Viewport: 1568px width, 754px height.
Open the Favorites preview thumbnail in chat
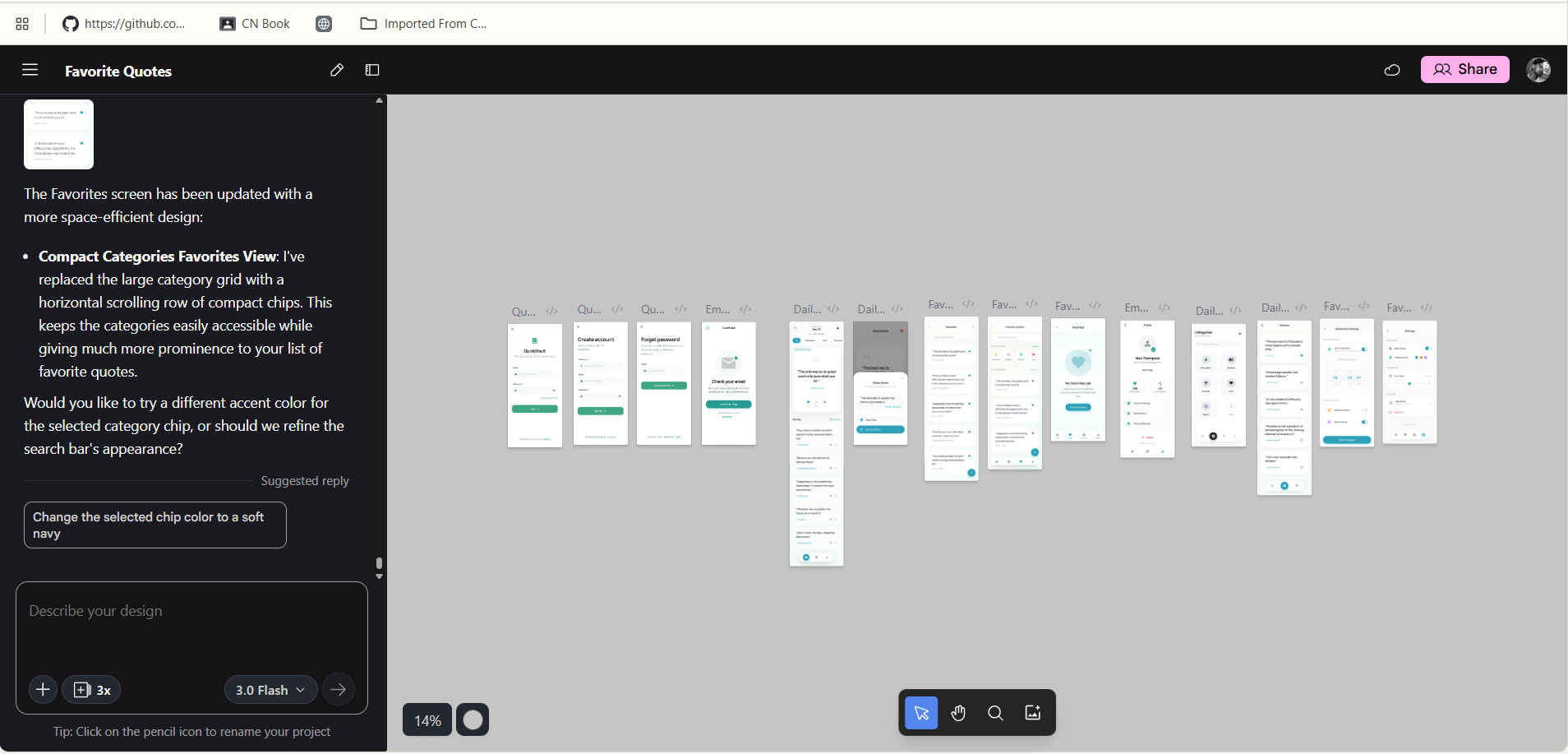pos(58,134)
